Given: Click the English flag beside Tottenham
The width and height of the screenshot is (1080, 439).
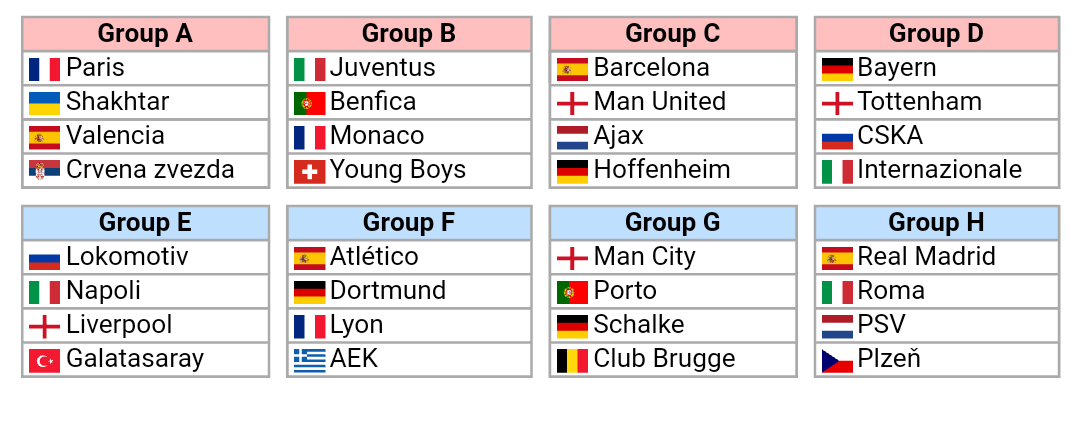Looking at the screenshot, I should pyautogui.click(x=836, y=103).
